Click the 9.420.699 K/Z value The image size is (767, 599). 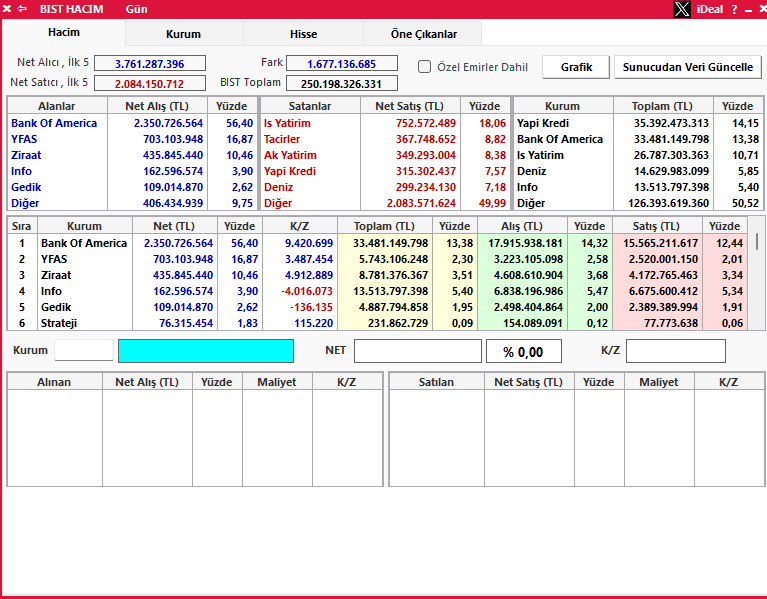pyautogui.click(x=309, y=244)
